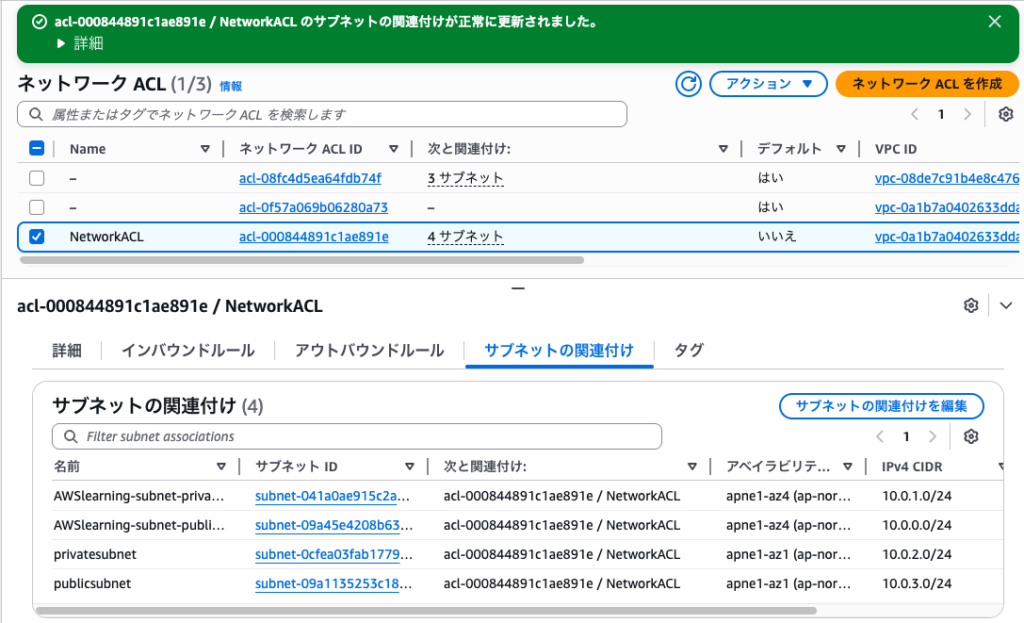Click the ネットワーク ACL を作成 button

(x=926, y=84)
